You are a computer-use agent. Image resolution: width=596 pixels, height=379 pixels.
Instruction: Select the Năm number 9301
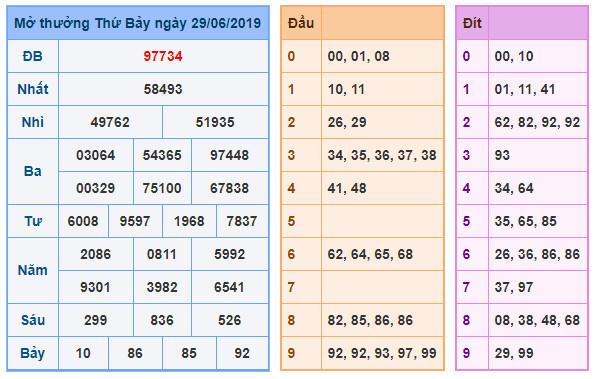(96, 288)
